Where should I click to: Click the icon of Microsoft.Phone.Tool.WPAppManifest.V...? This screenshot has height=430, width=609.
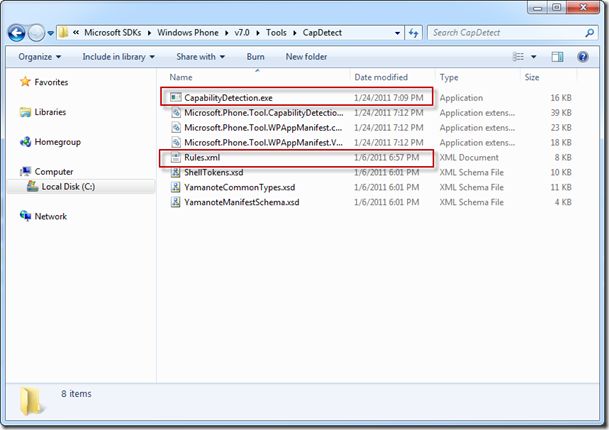[x=176, y=143]
